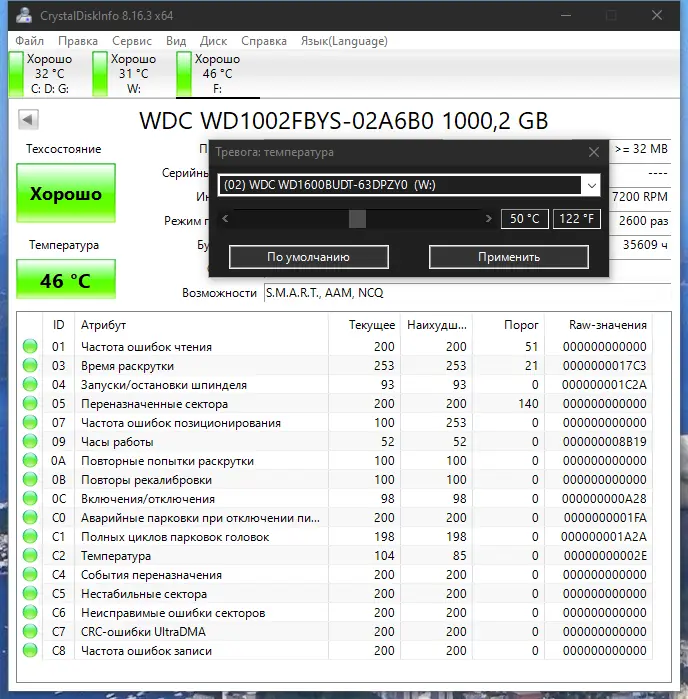Open the Диск menu
Screen dimensions: 688x699
[x=213, y=41]
